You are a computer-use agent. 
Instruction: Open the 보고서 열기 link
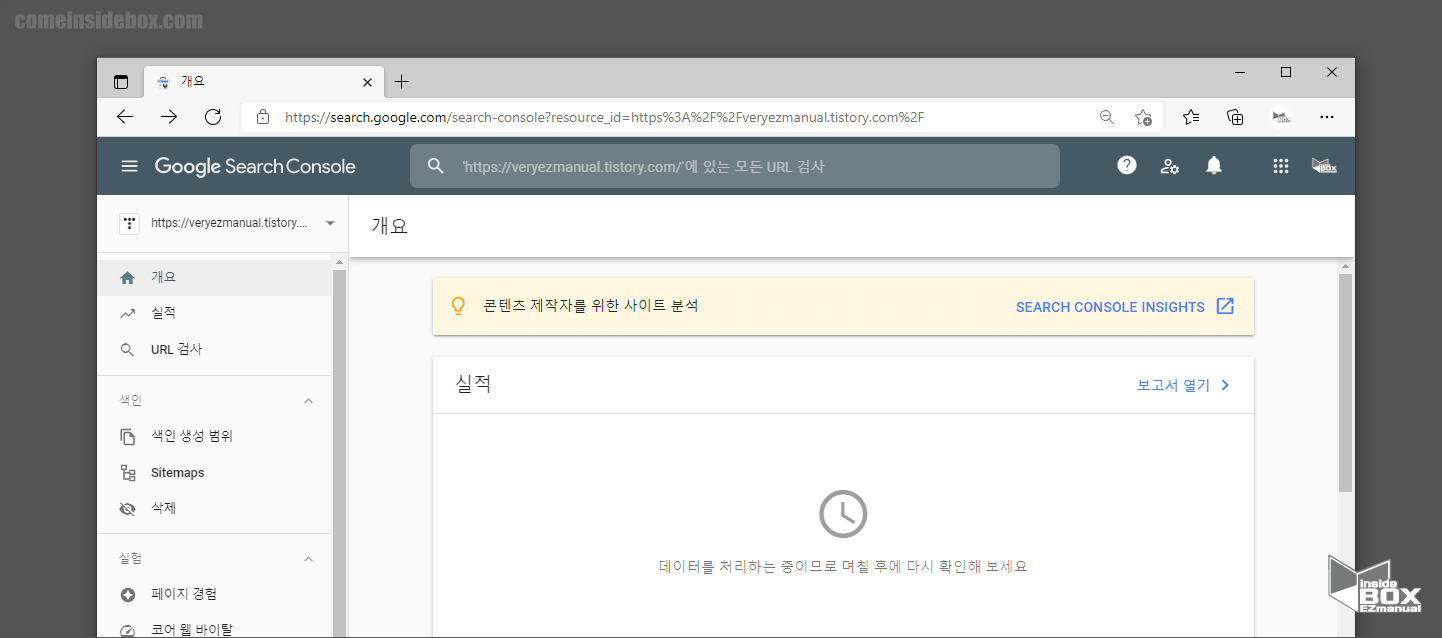1173,385
